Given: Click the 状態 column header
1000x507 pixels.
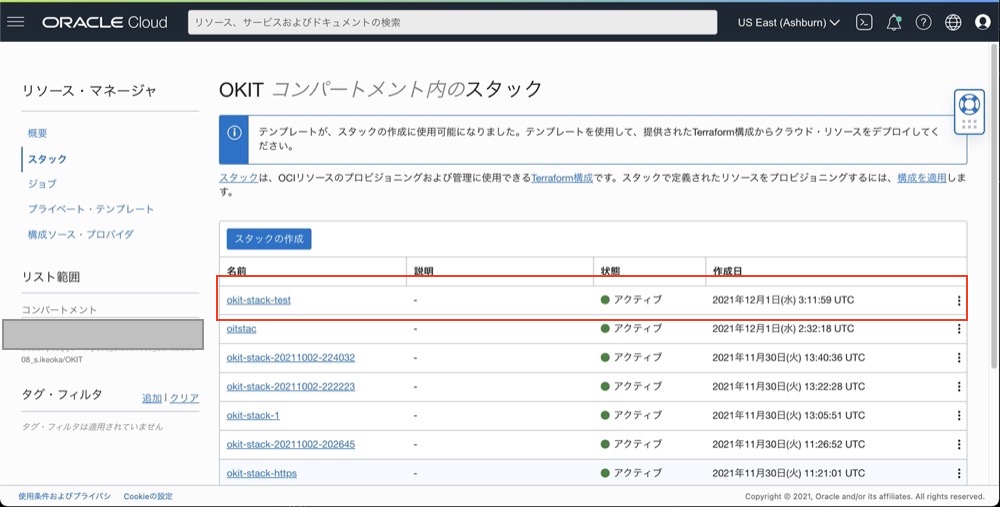Looking at the screenshot, I should coord(610,271).
